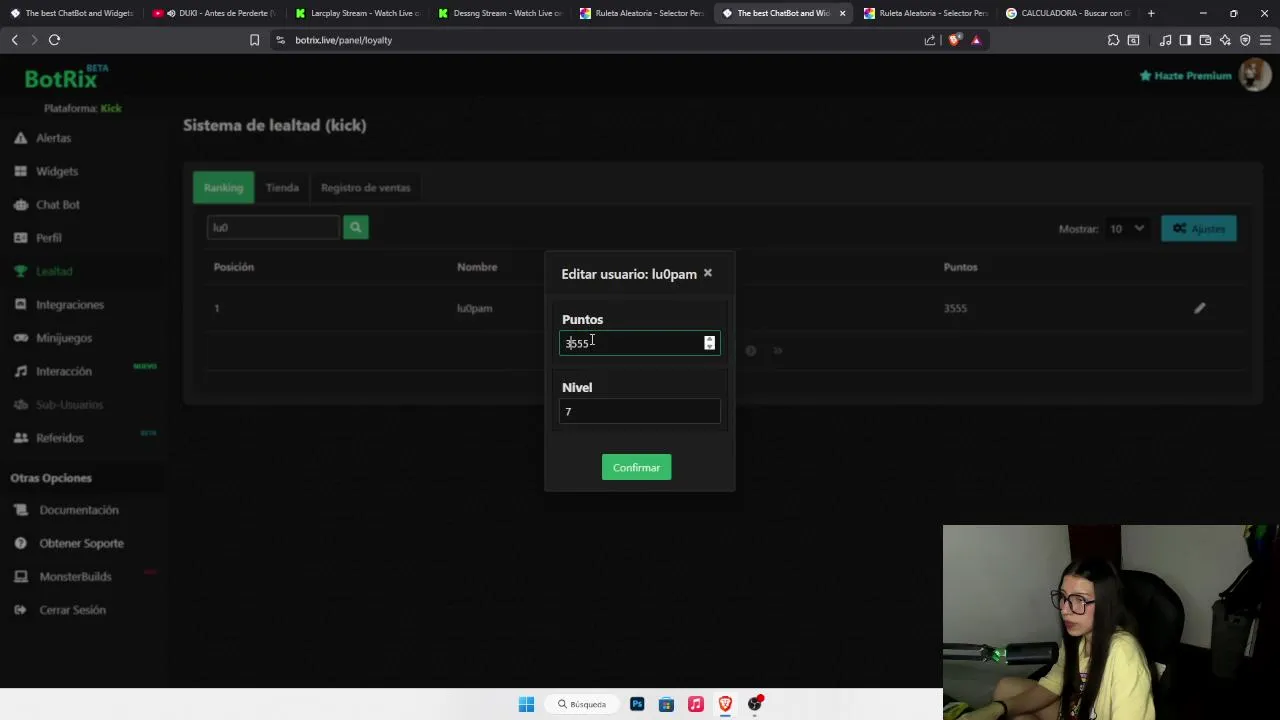This screenshot has width=1280, height=720.
Task: Switch to the Registro de ventas tab
Action: (365, 188)
